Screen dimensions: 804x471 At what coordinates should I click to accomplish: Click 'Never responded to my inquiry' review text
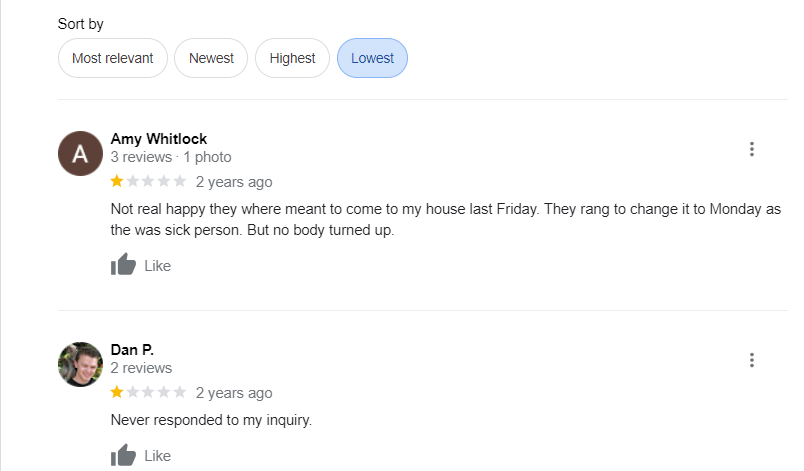211,420
